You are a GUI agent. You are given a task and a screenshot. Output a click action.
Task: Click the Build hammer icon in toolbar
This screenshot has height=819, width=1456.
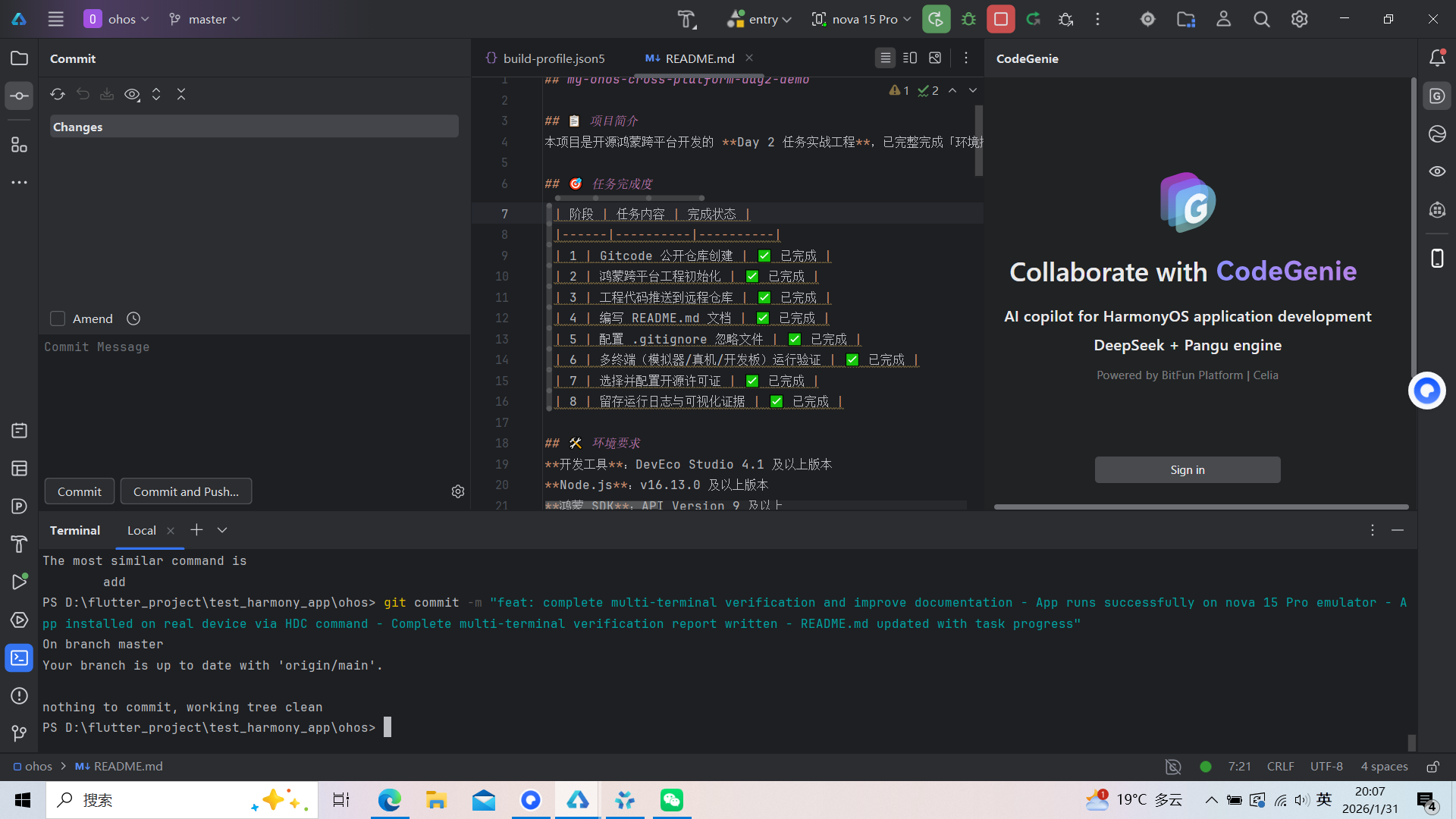(686, 19)
